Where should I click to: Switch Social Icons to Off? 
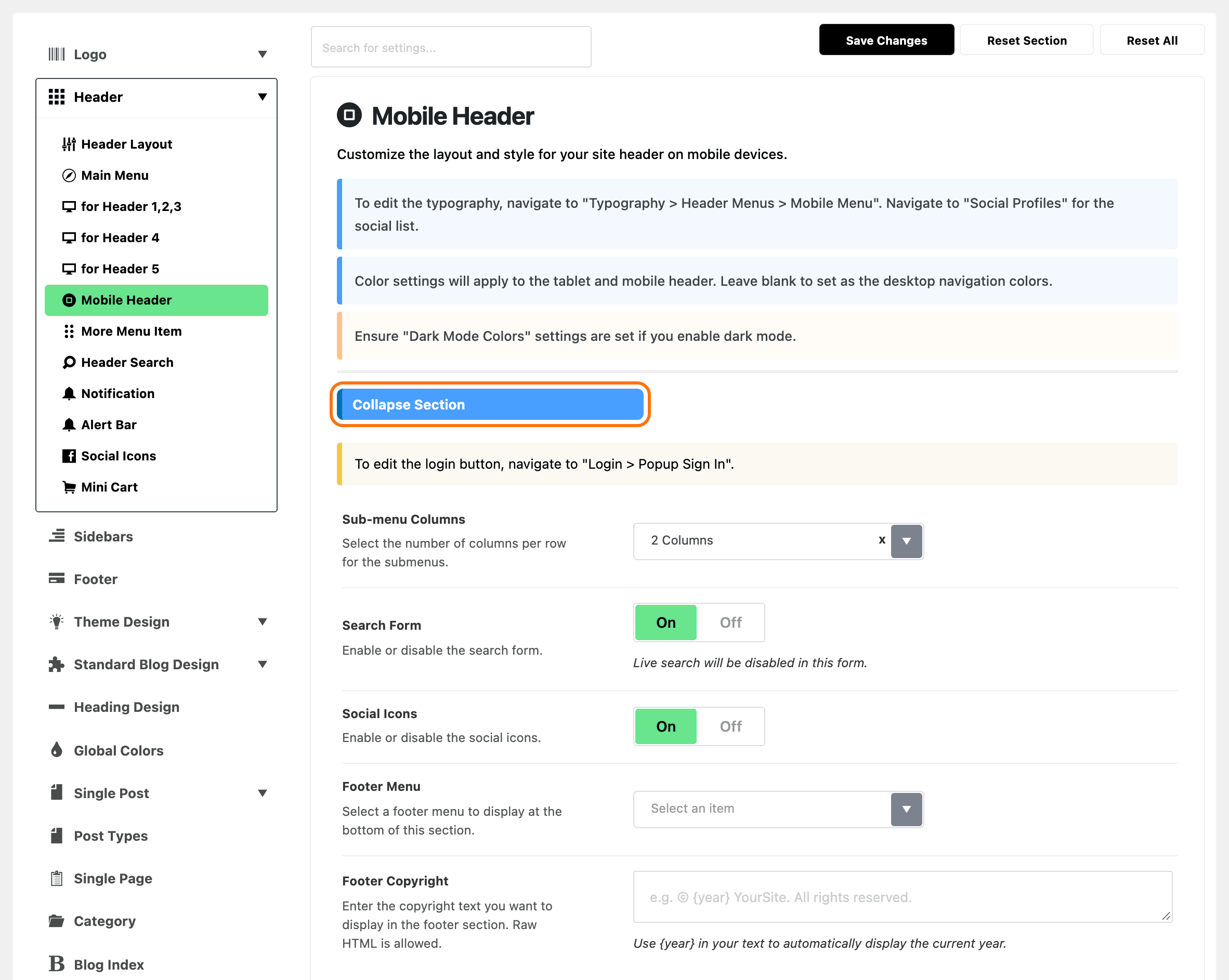click(x=730, y=726)
